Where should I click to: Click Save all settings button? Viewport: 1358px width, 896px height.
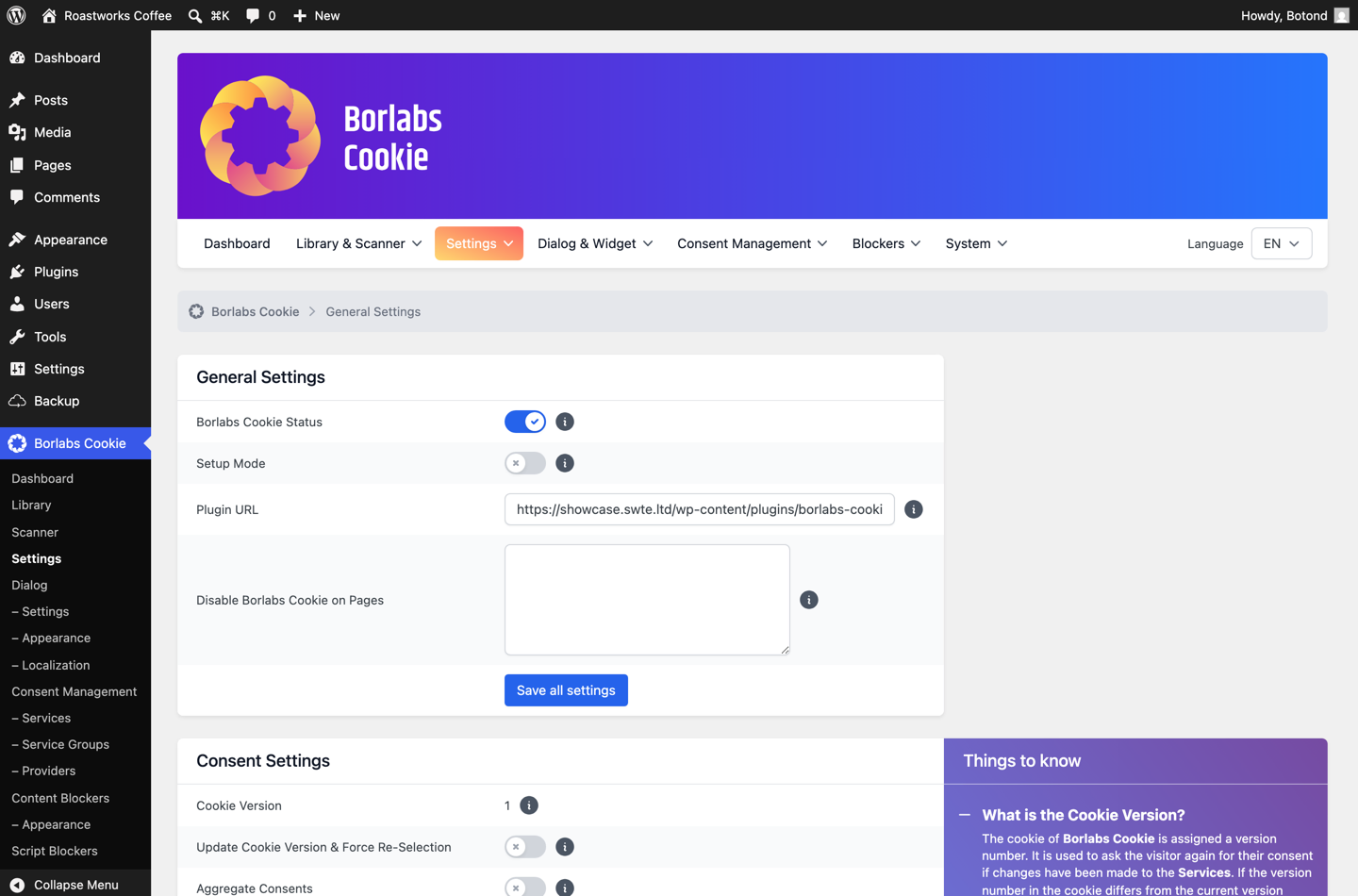[x=566, y=690]
